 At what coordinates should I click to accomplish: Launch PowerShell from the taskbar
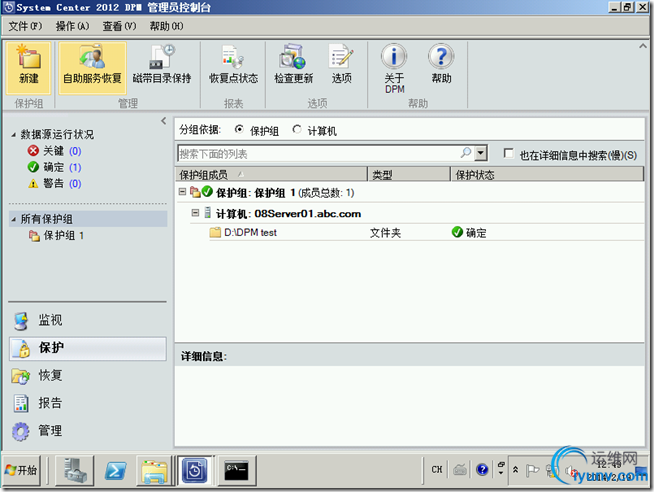(115, 470)
